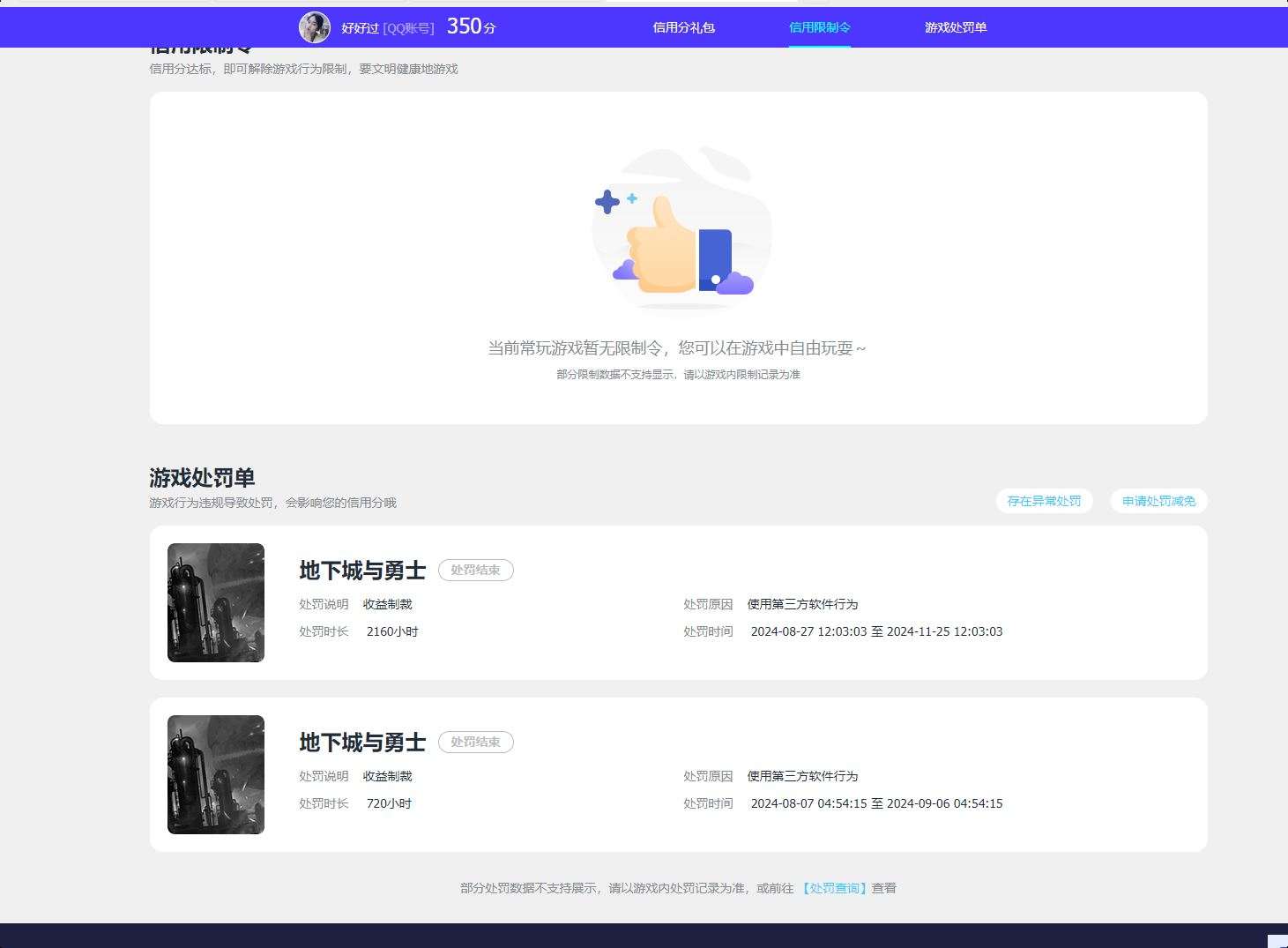Click the 720小时 penalty duration

(389, 803)
